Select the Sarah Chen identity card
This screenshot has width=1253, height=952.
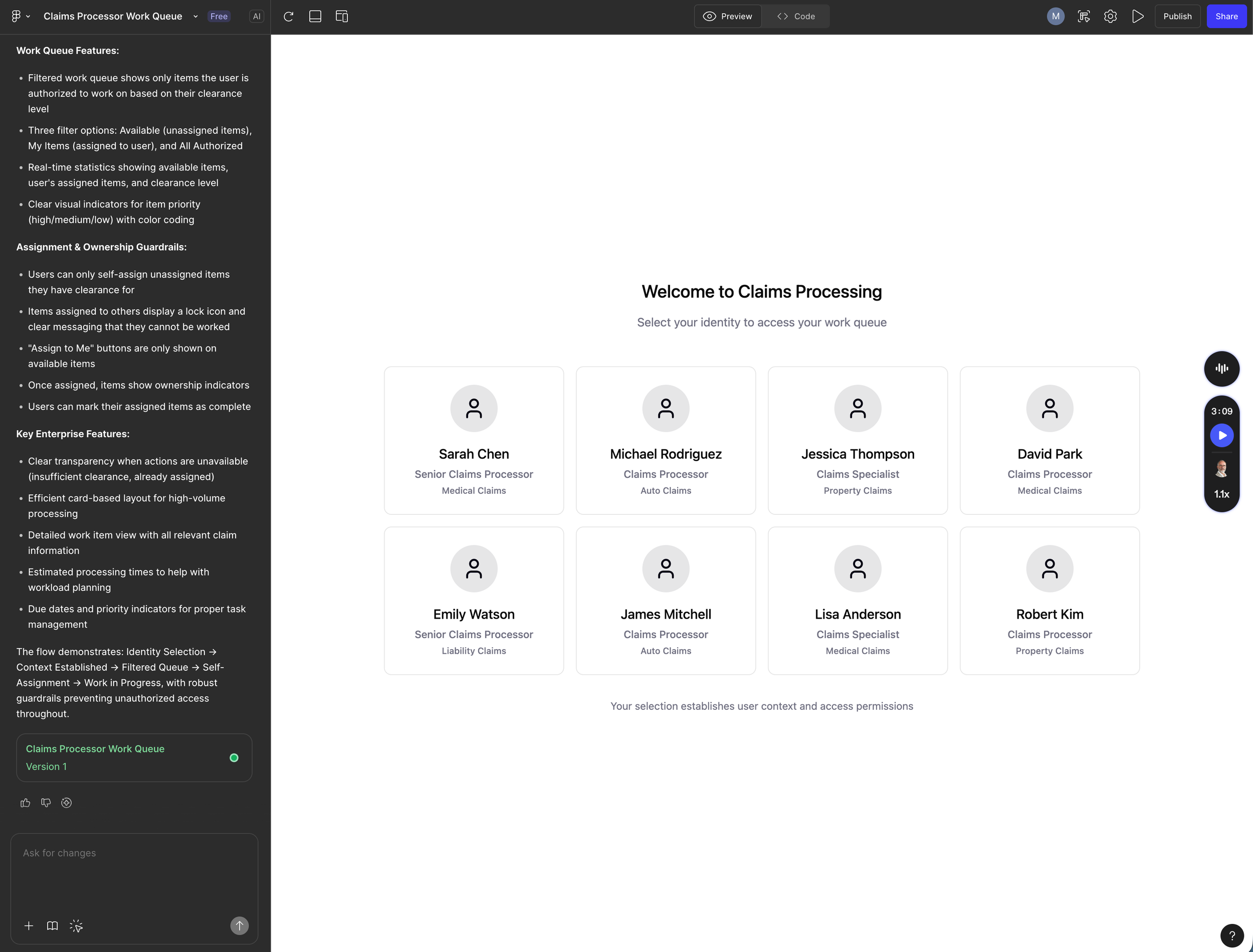pos(474,440)
